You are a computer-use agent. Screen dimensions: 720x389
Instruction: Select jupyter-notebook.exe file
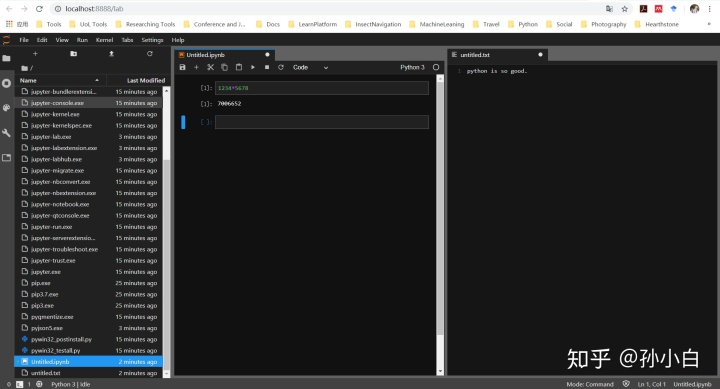[88, 204]
